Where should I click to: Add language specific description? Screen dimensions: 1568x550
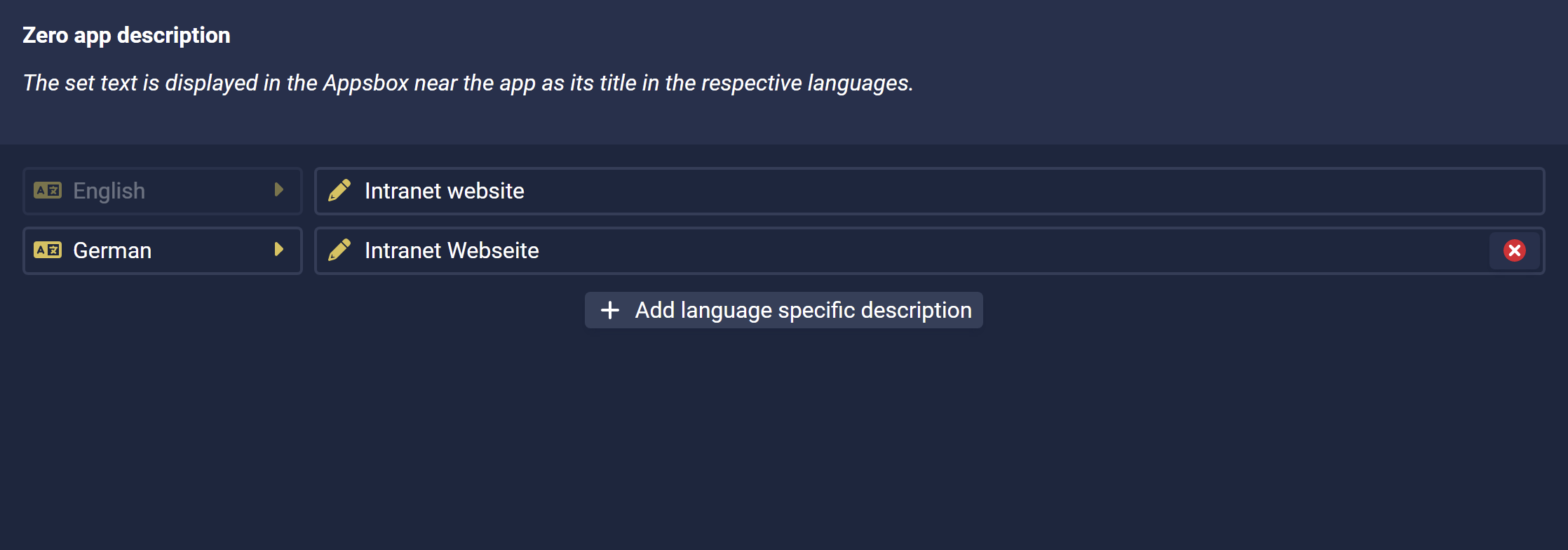click(784, 310)
